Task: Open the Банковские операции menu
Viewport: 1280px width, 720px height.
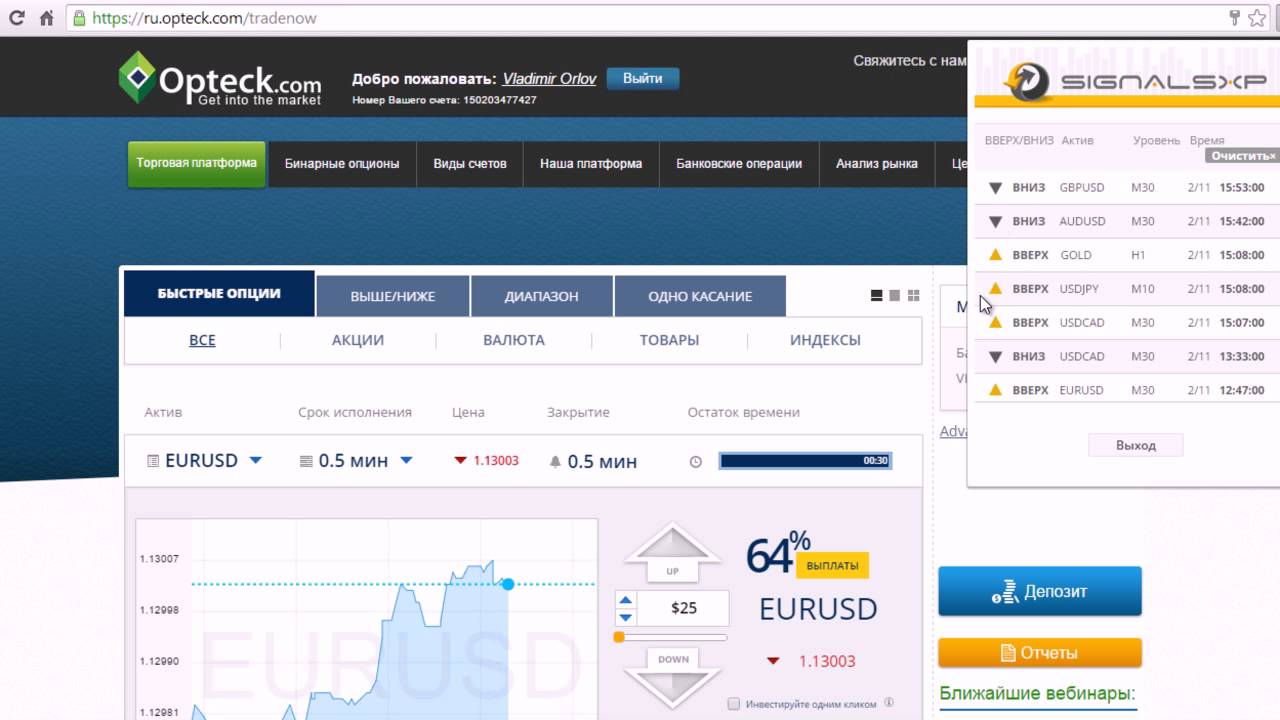Action: tap(739, 164)
